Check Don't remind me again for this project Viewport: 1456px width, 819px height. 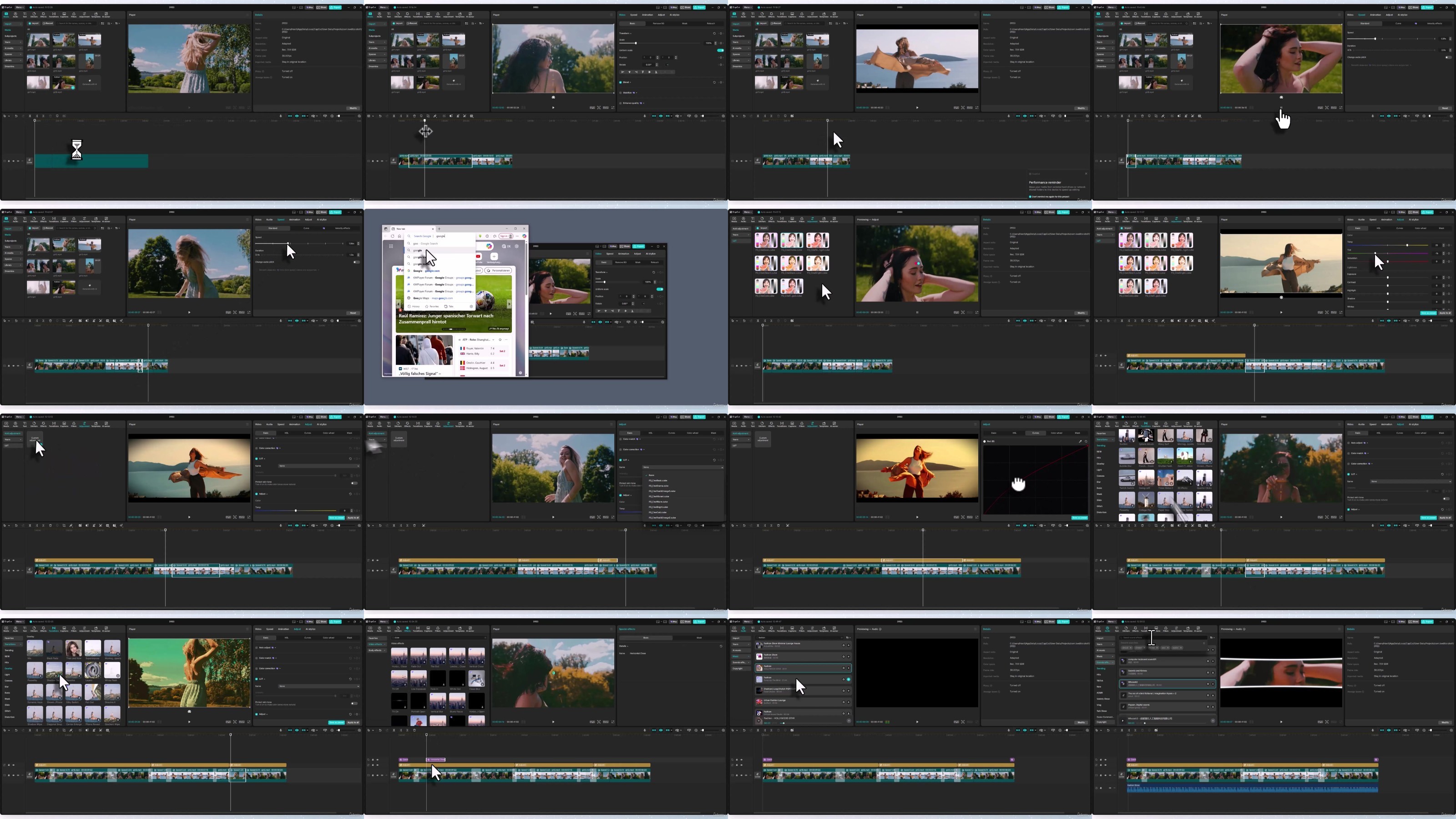click(1031, 197)
